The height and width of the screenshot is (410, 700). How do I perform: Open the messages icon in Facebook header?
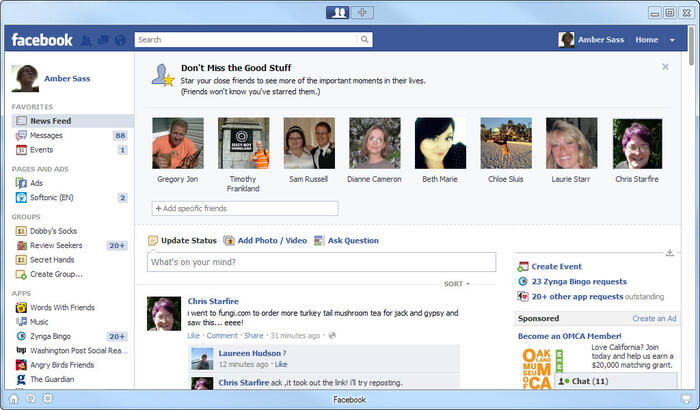(x=103, y=40)
